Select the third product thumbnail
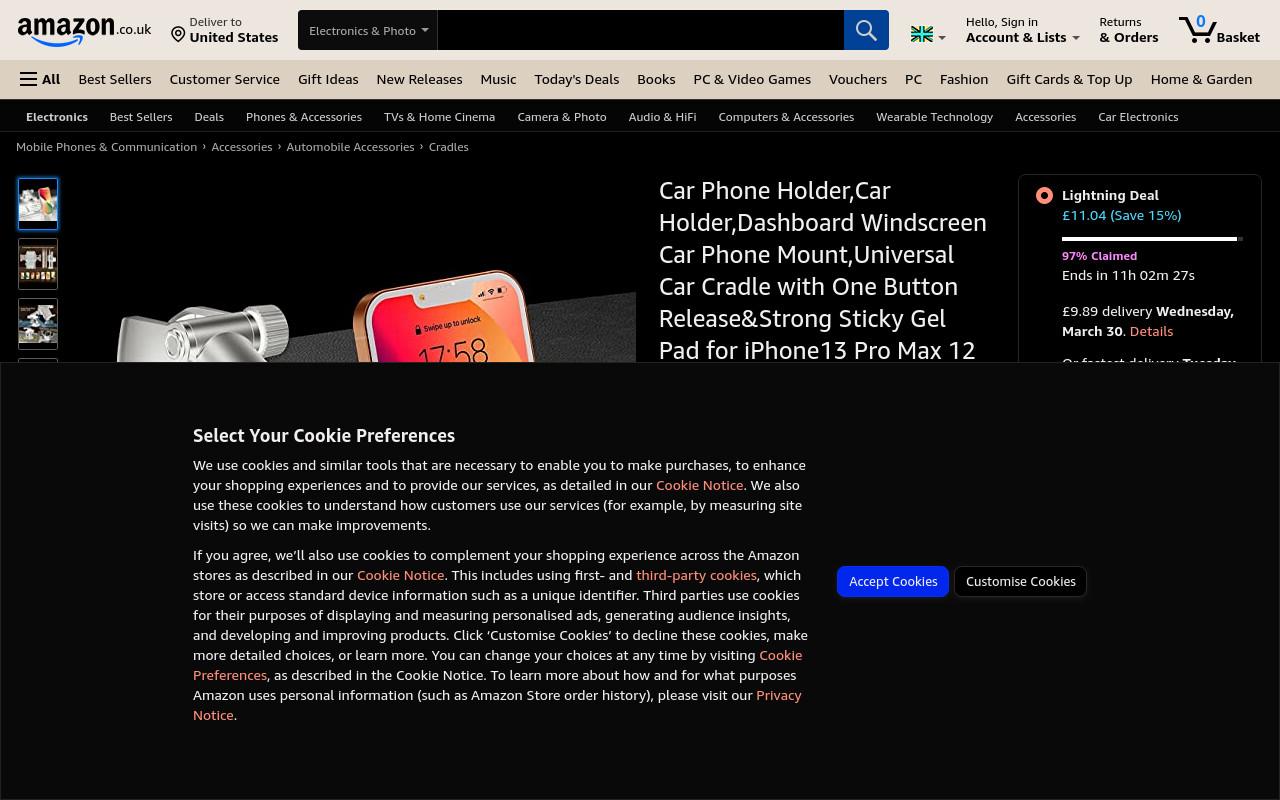This screenshot has width=1280, height=800. tap(38, 324)
